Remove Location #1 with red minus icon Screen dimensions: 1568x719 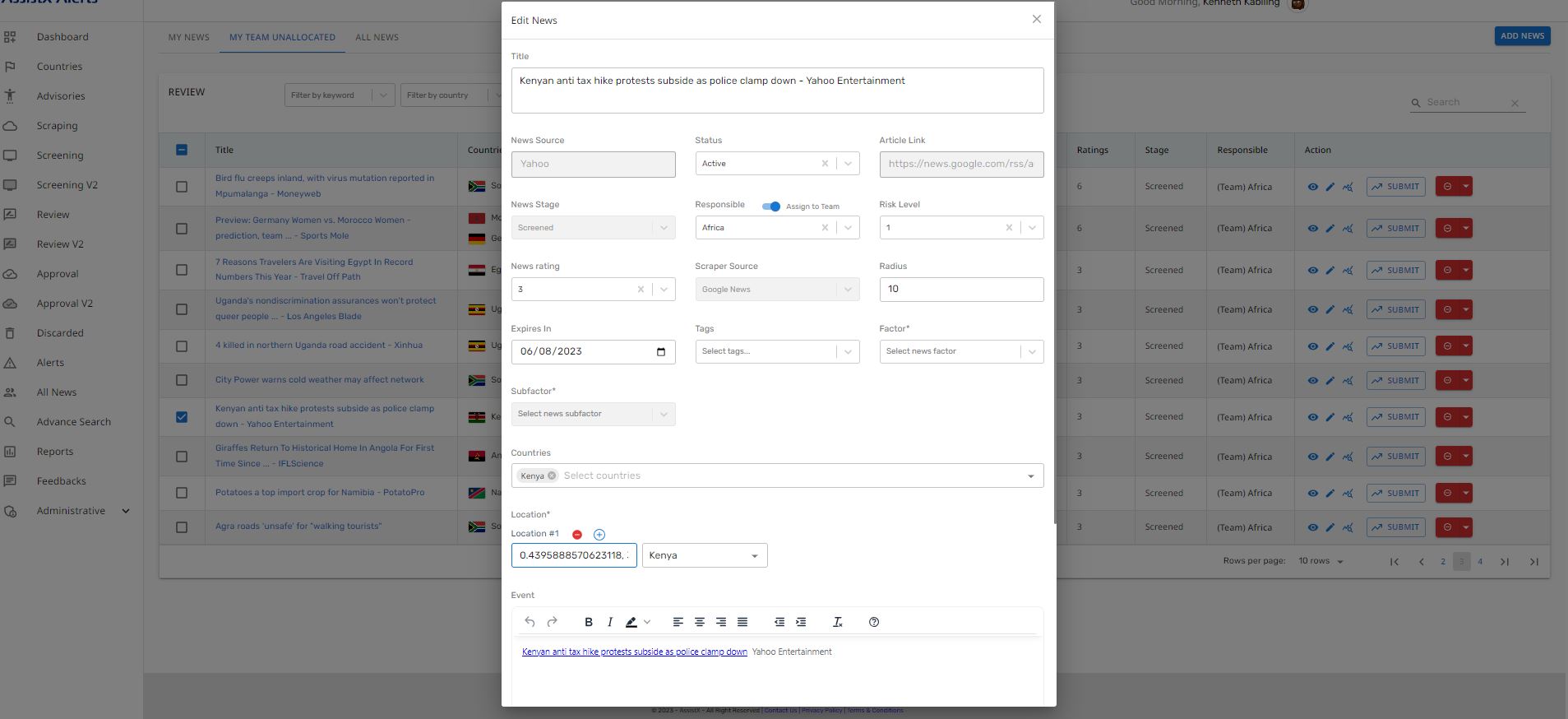[x=577, y=535]
